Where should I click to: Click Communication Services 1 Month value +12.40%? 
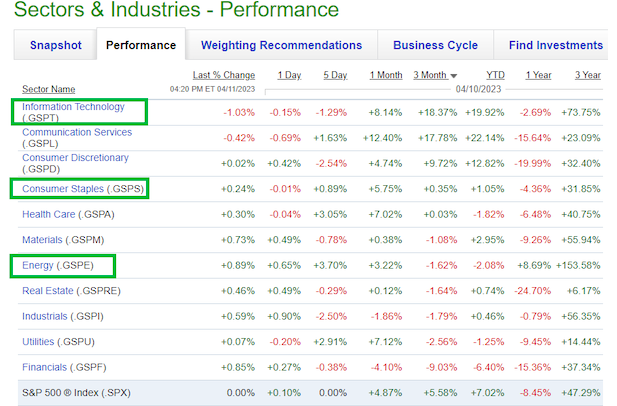click(382, 138)
